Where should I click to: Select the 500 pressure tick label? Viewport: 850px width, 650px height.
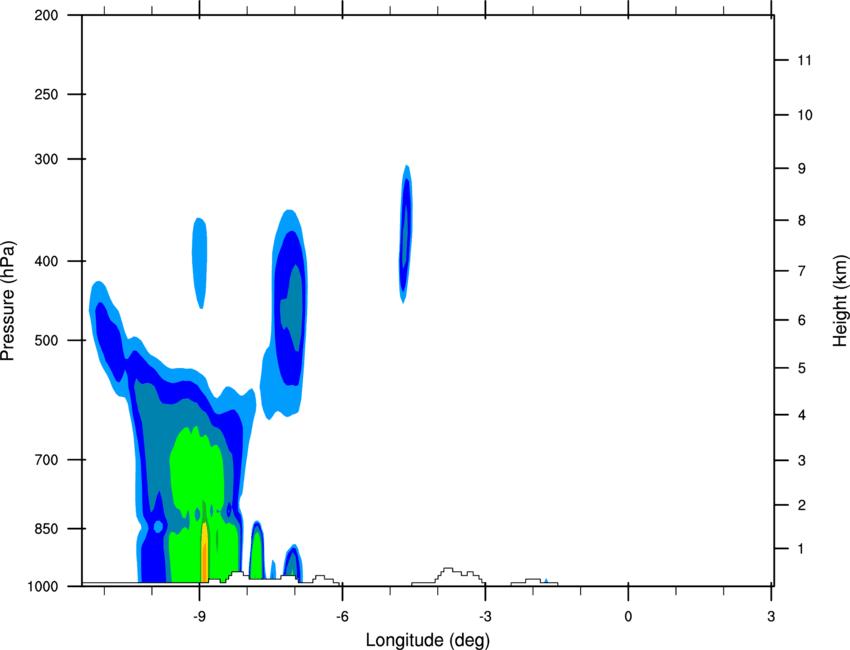click(46, 340)
